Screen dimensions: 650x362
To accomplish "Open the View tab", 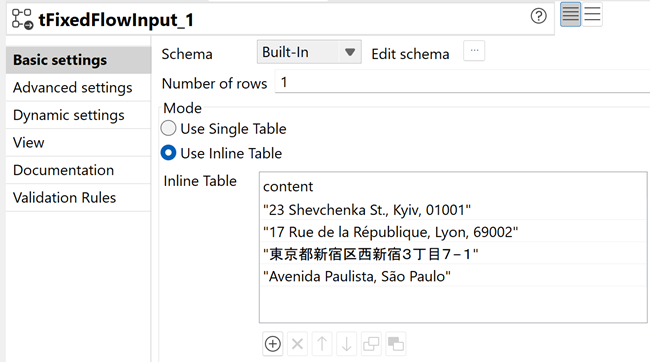I will point(78,143).
